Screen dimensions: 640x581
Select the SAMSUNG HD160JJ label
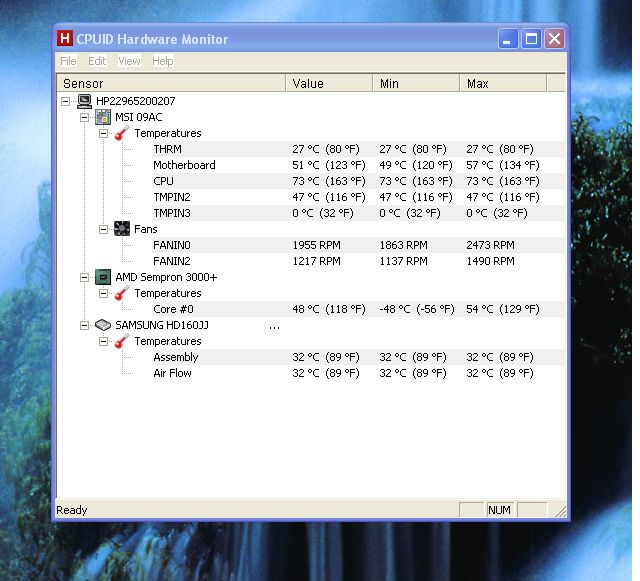pyautogui.click(x=162, y=325)
